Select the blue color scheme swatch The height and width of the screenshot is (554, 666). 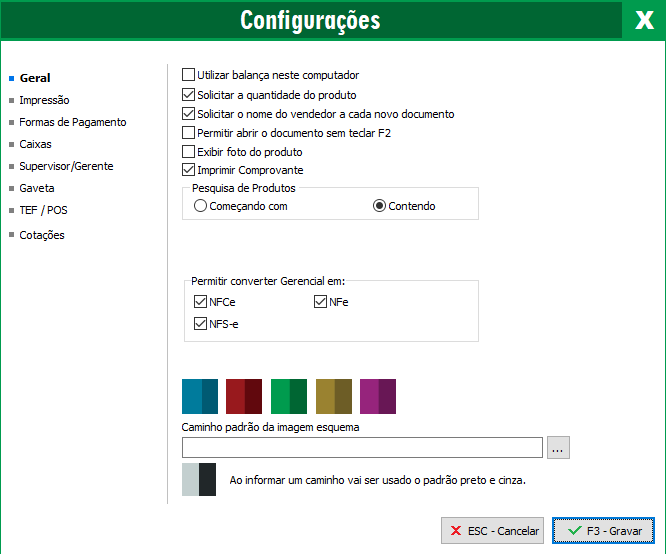coord(200,396)
